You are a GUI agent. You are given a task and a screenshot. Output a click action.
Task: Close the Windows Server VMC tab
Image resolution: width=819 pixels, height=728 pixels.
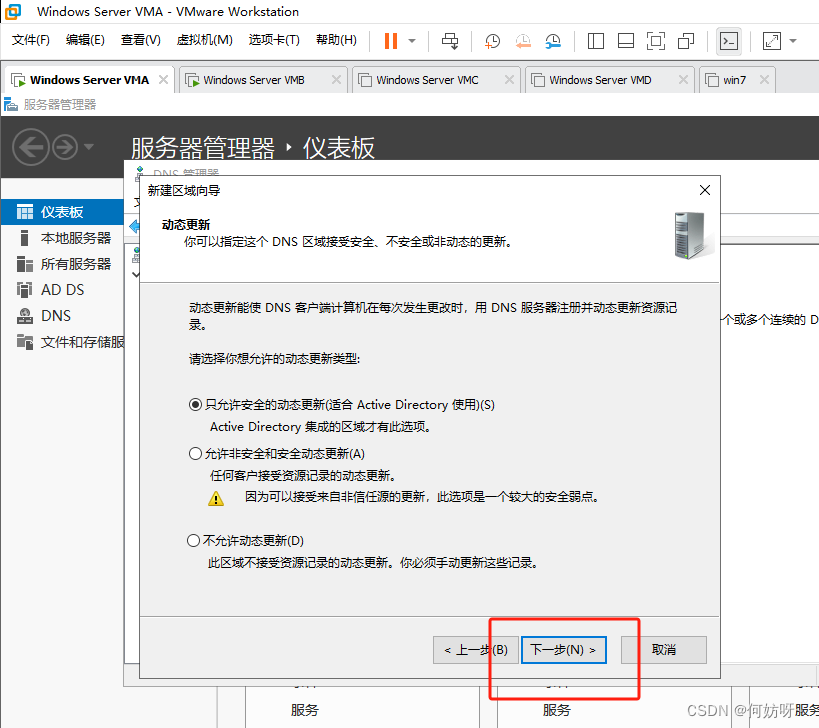(509, 79)
